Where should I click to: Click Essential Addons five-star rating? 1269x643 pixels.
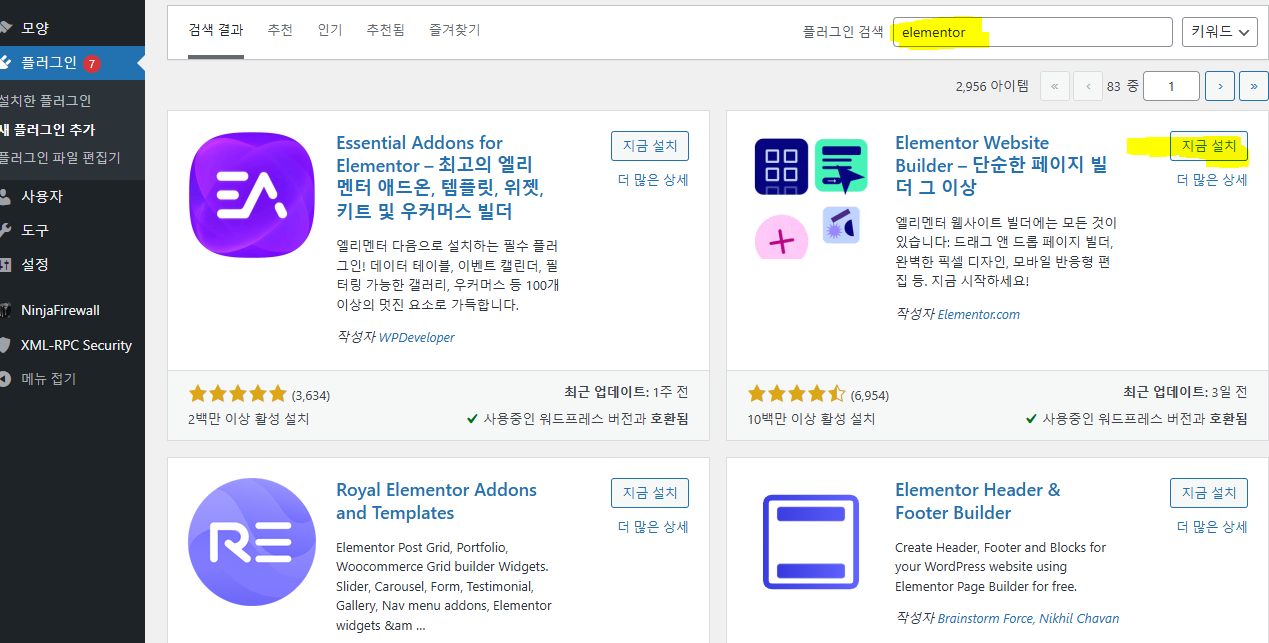[x=238, y=394]
